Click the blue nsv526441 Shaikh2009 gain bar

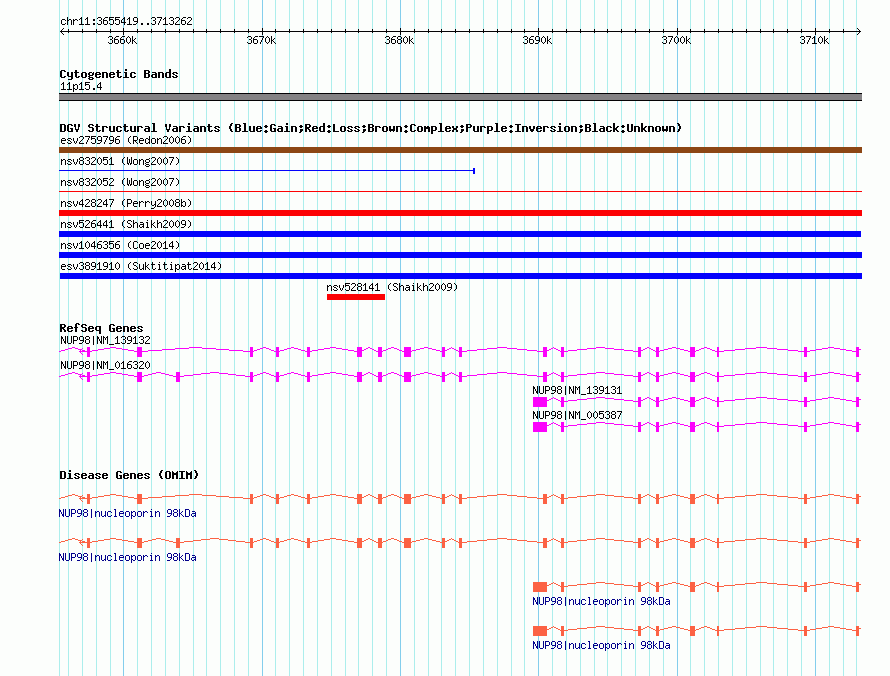pos(460,234)
